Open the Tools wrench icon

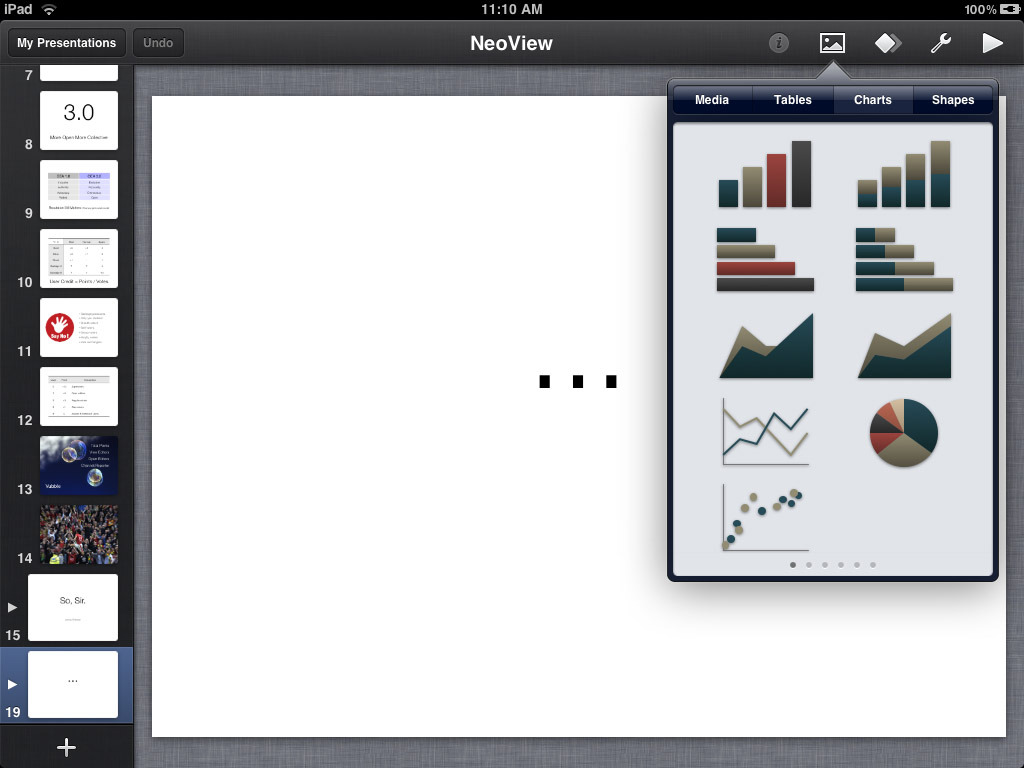[x=940, y=43]
